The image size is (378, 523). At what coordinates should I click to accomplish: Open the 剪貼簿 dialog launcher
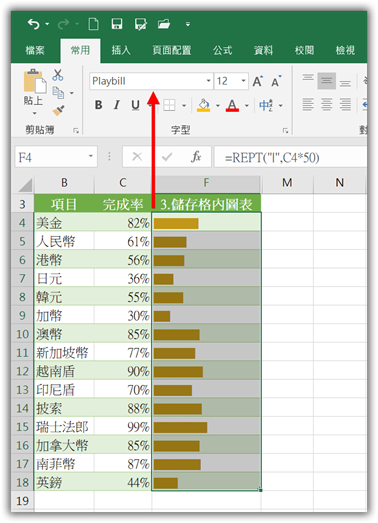point(76,131)
